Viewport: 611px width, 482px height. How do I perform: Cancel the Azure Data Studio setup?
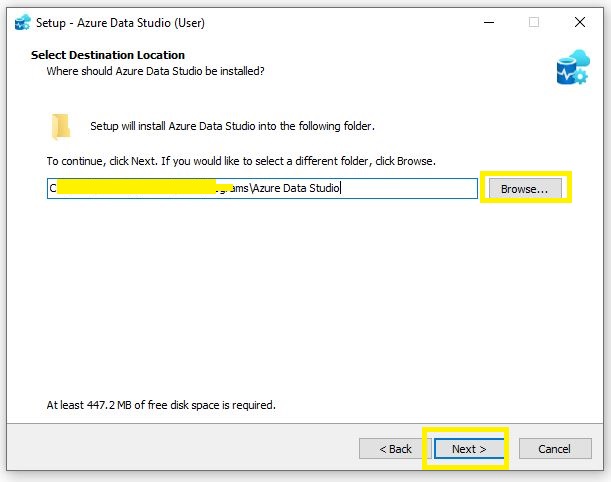(555, 449)
